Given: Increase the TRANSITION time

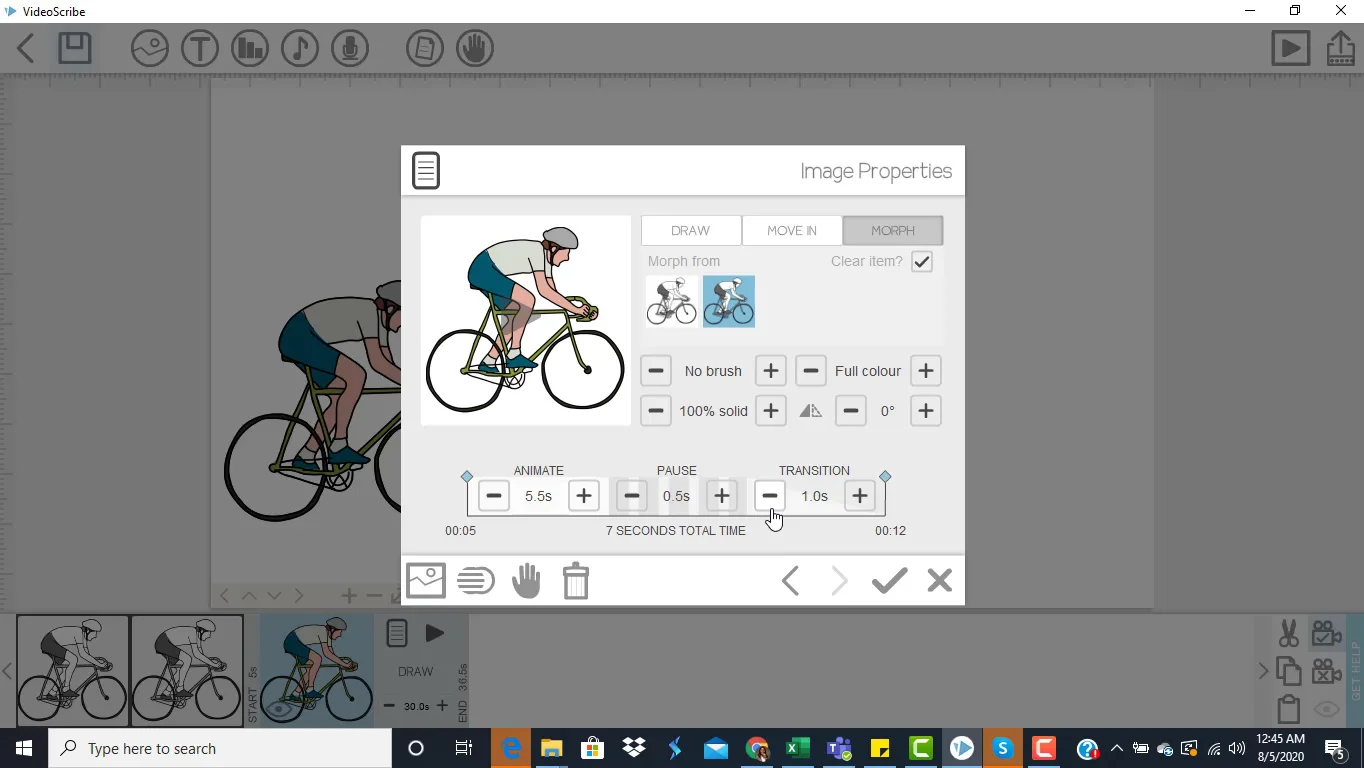Looking at the screenshot, I should 860,496.
